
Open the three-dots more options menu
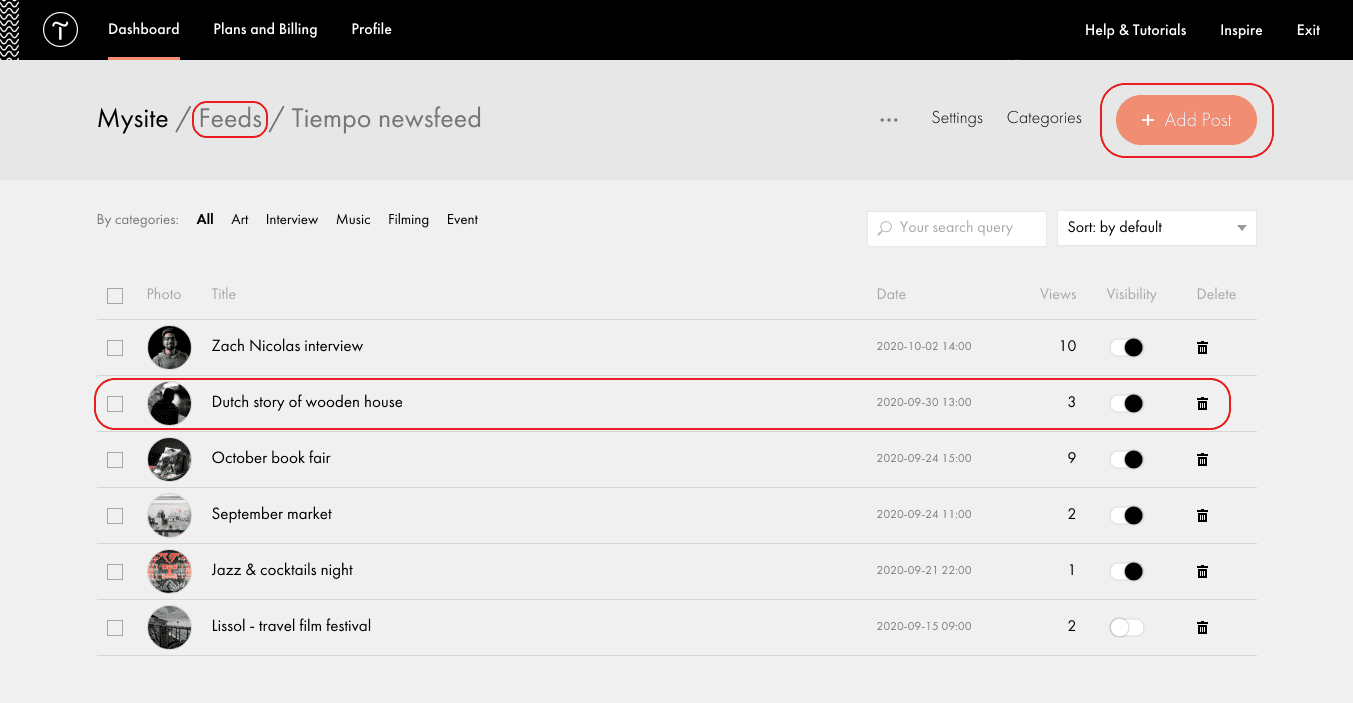(888, 119)
